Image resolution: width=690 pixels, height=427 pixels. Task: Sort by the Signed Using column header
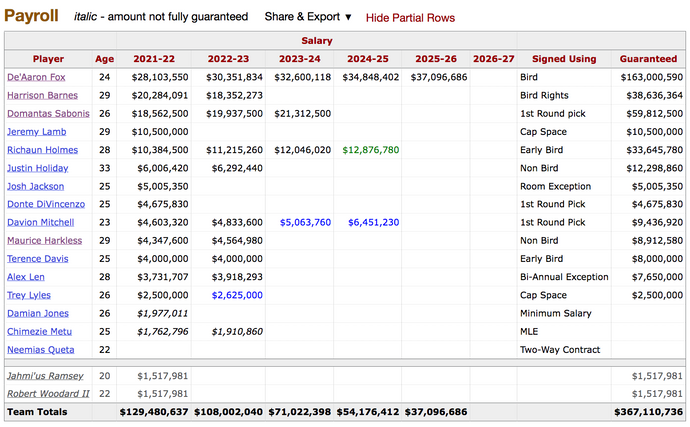[564, 59]
